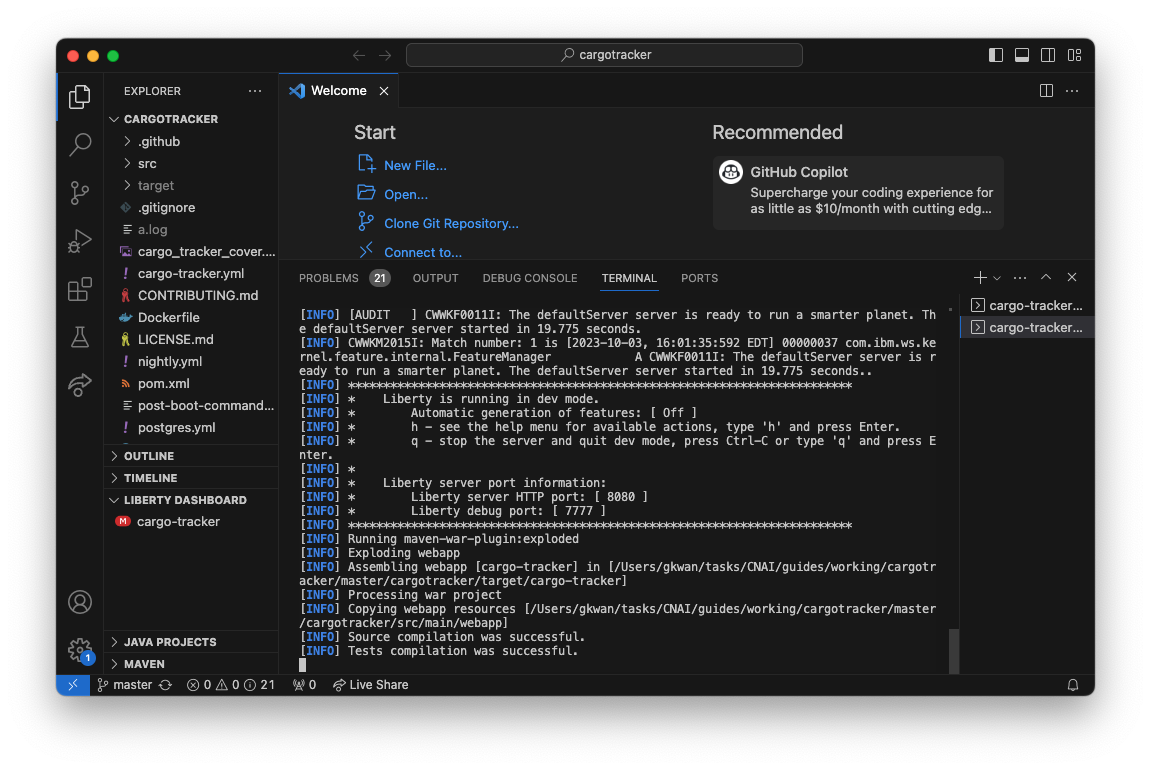Viewport: 1151px width, 770px height.
Task: Click the Clone Git Repository link
Action: pyautogui.click(x=451, y=223)
